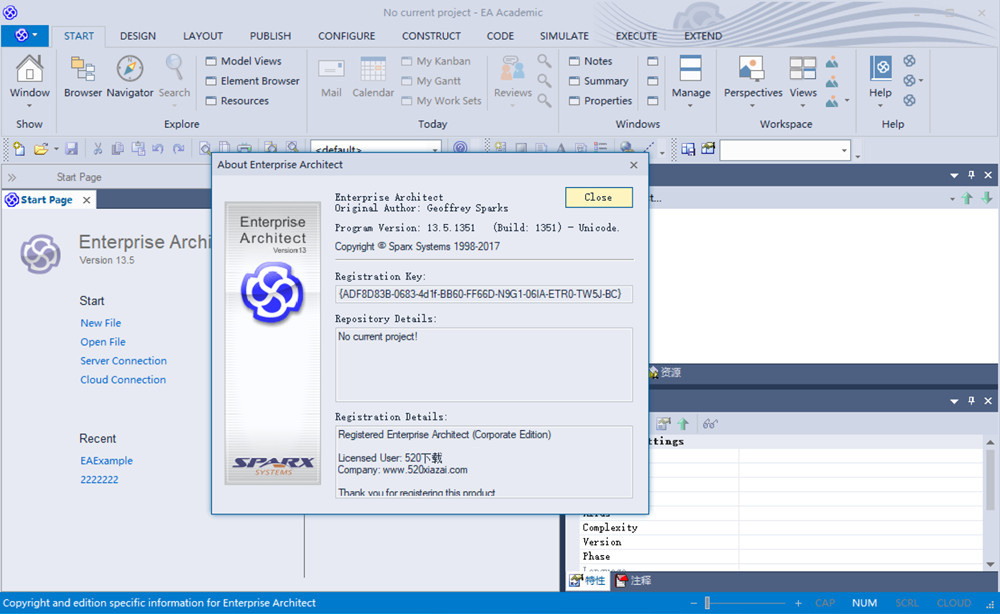Click the Paste toolbar icon
1000x614 pixels.
138,149
